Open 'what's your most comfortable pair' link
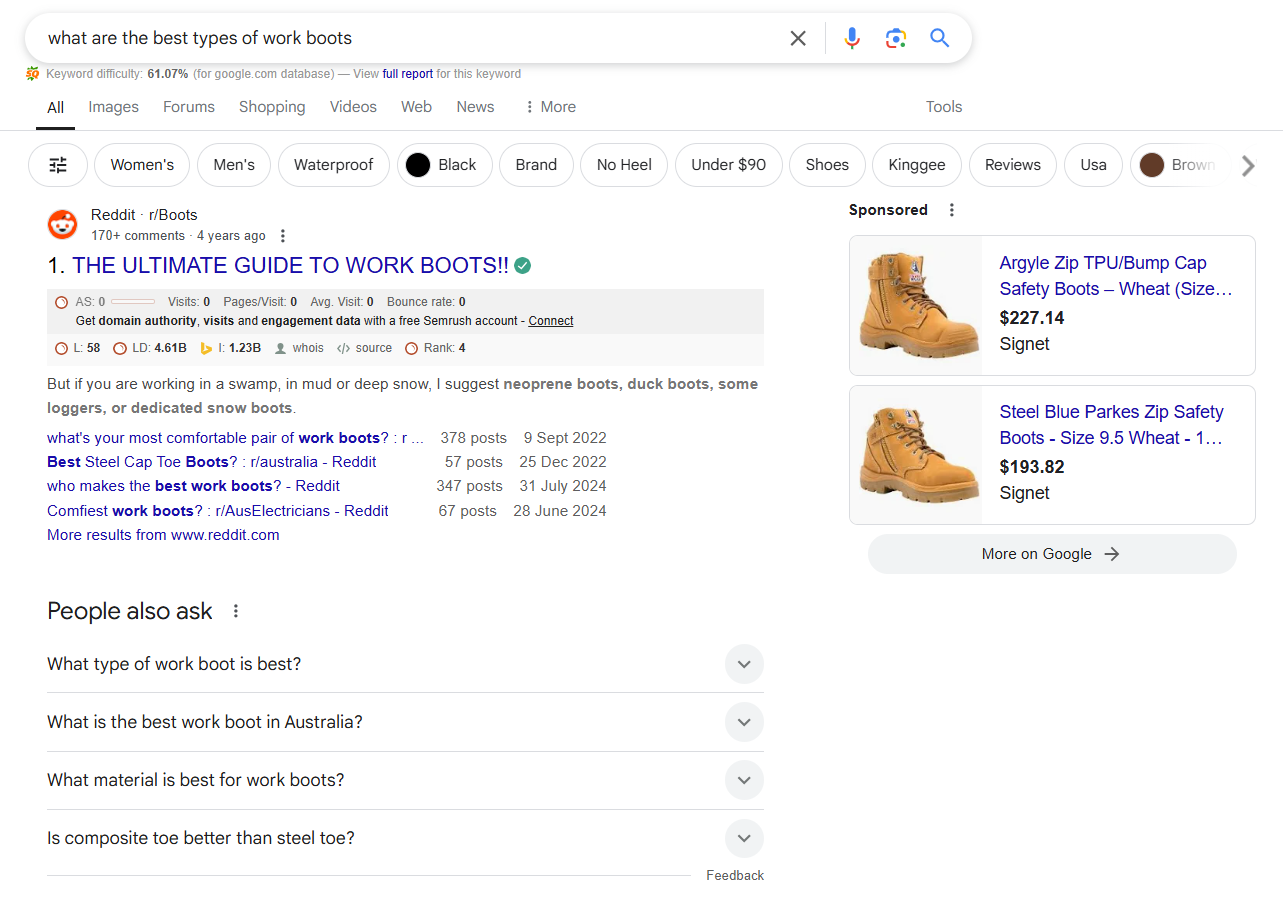 coord(235,438)
